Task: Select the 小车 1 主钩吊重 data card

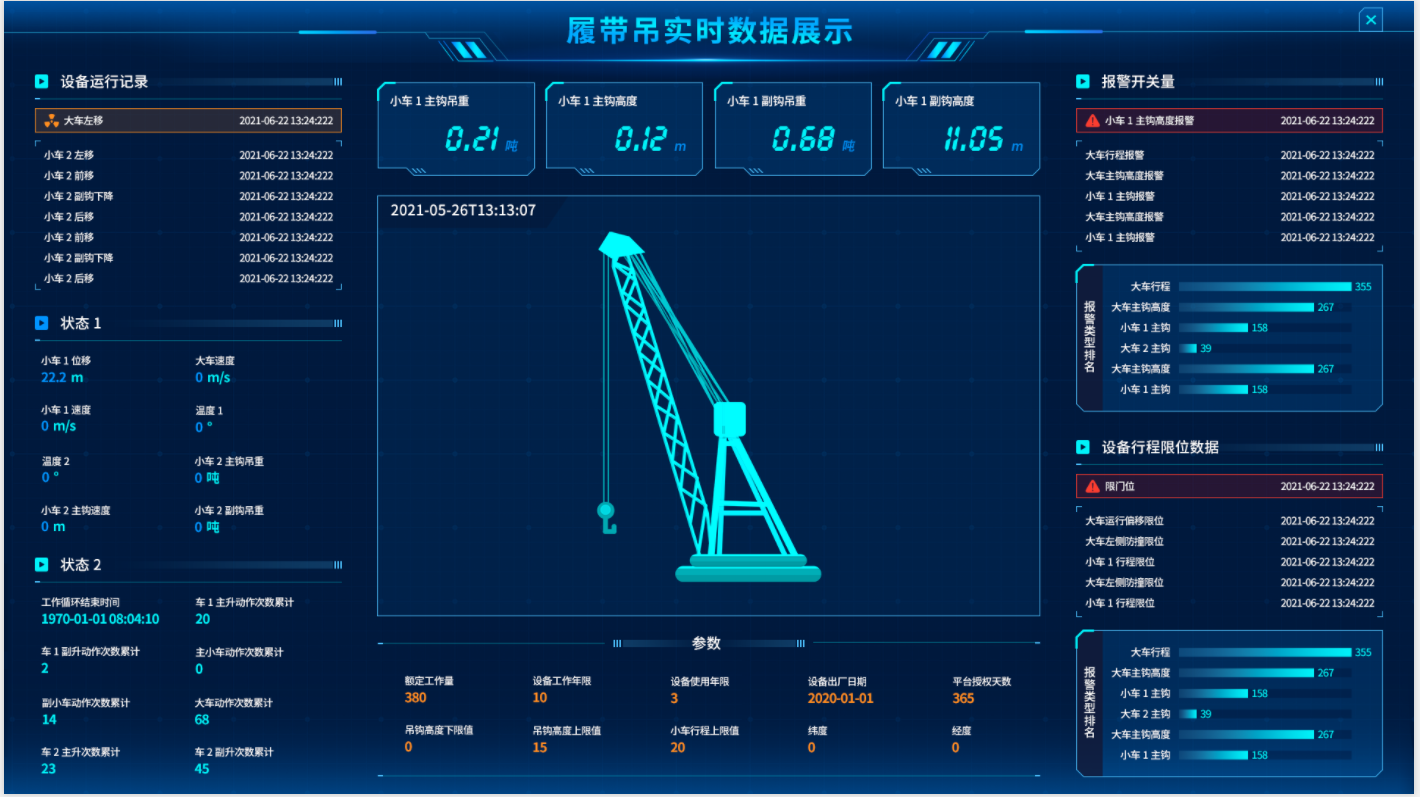Action: point(455,129)
